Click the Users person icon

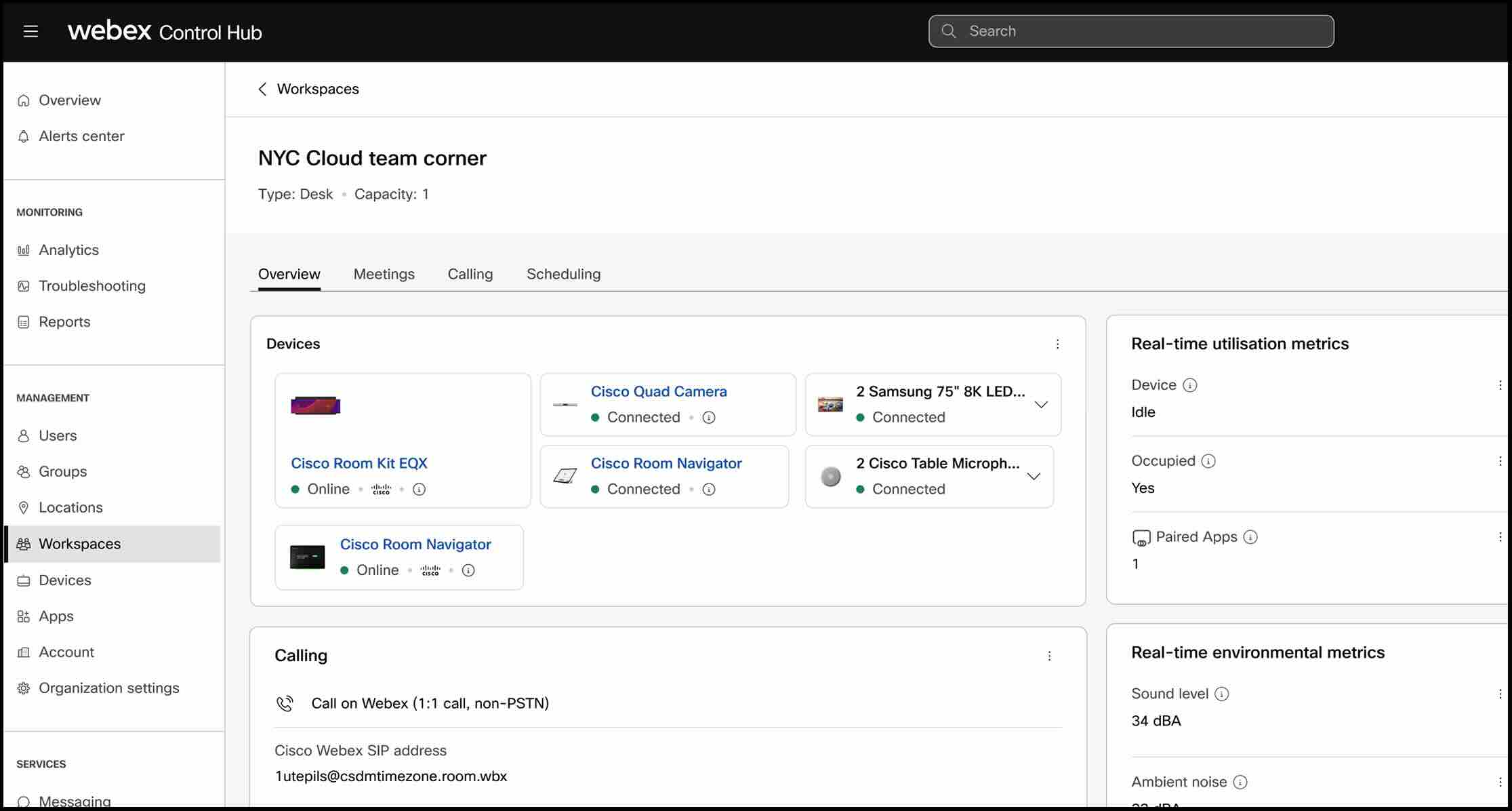[x=24, y=436]
